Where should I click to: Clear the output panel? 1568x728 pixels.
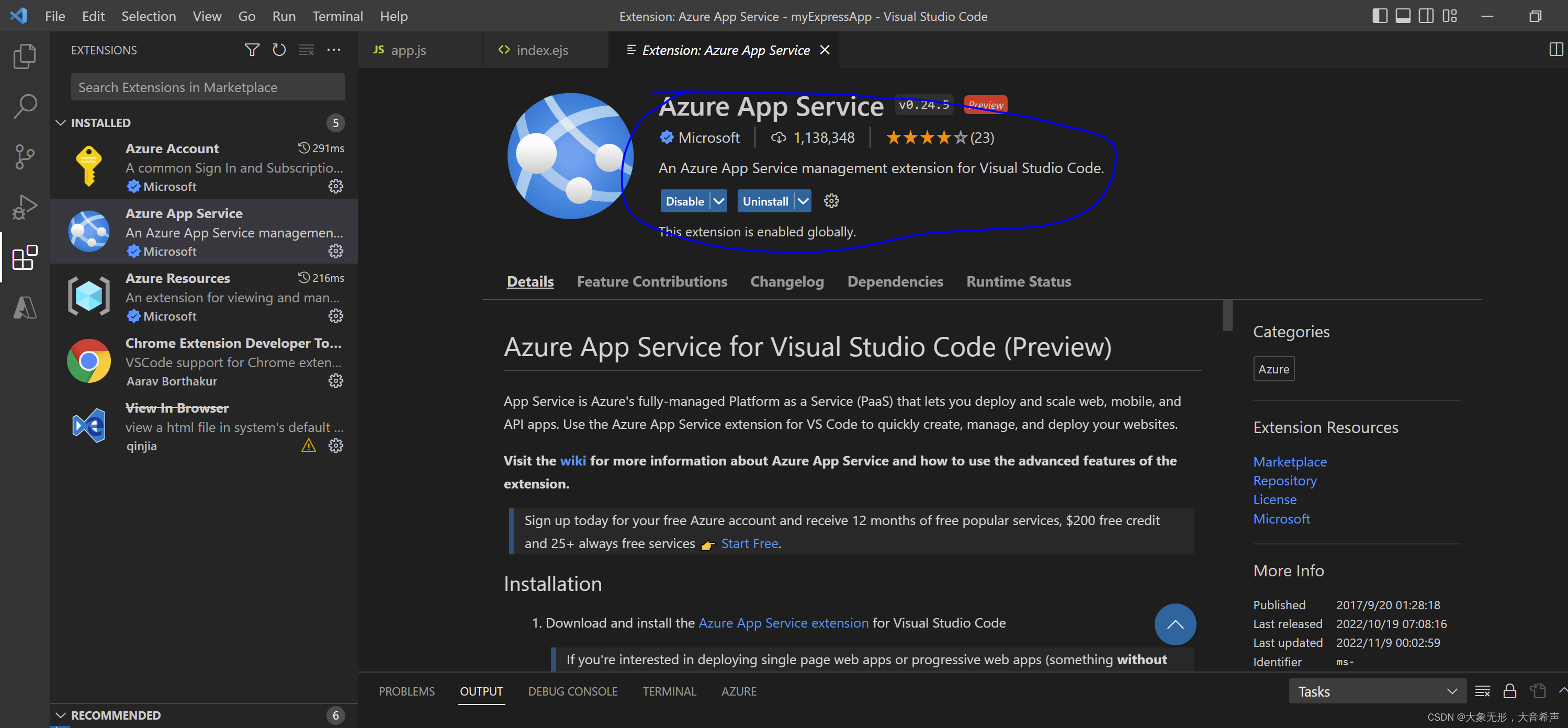pyautogui.click(x=1482, y=691)
